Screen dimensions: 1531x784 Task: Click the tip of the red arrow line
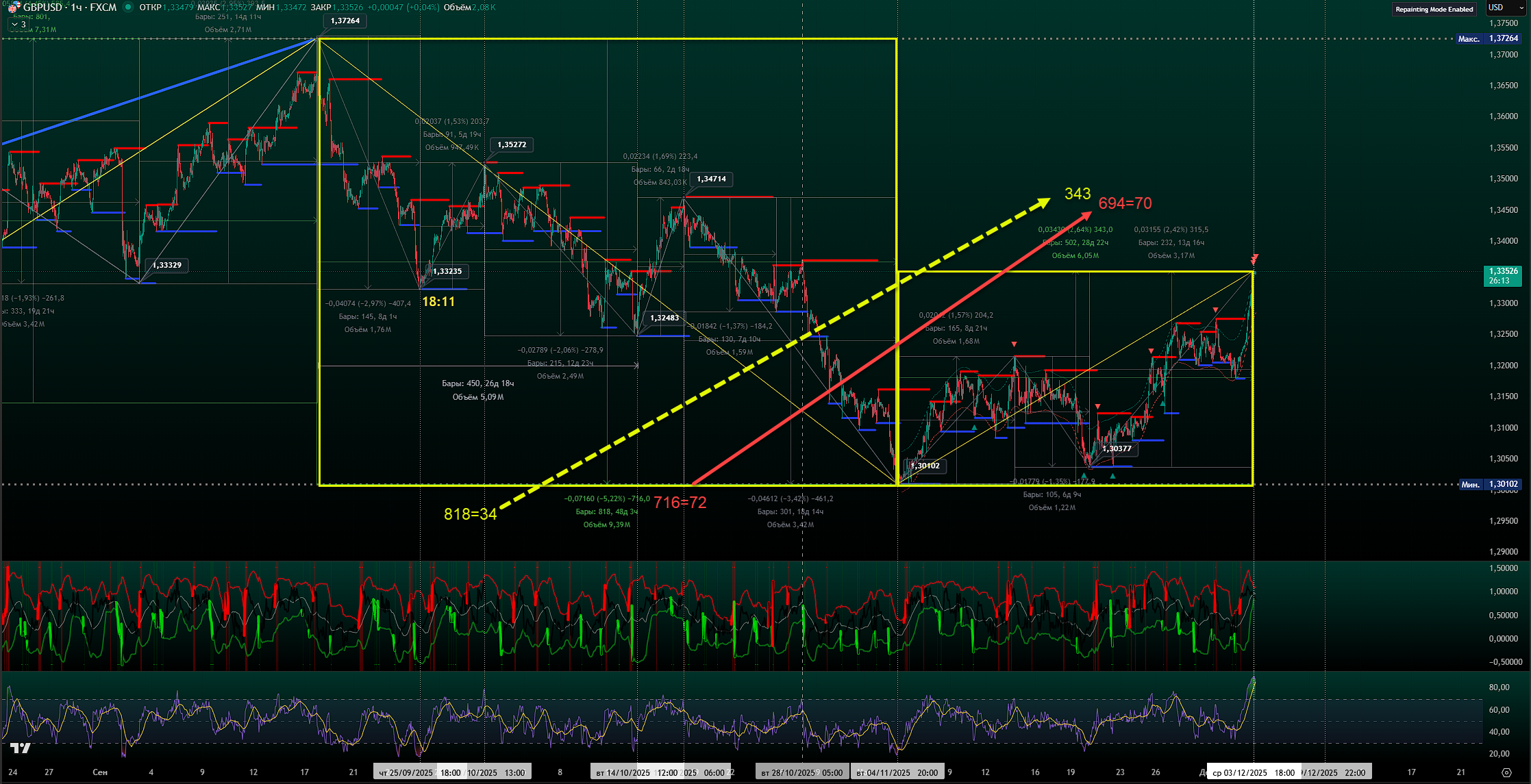pyautogui.click(x=1089, y=214)
